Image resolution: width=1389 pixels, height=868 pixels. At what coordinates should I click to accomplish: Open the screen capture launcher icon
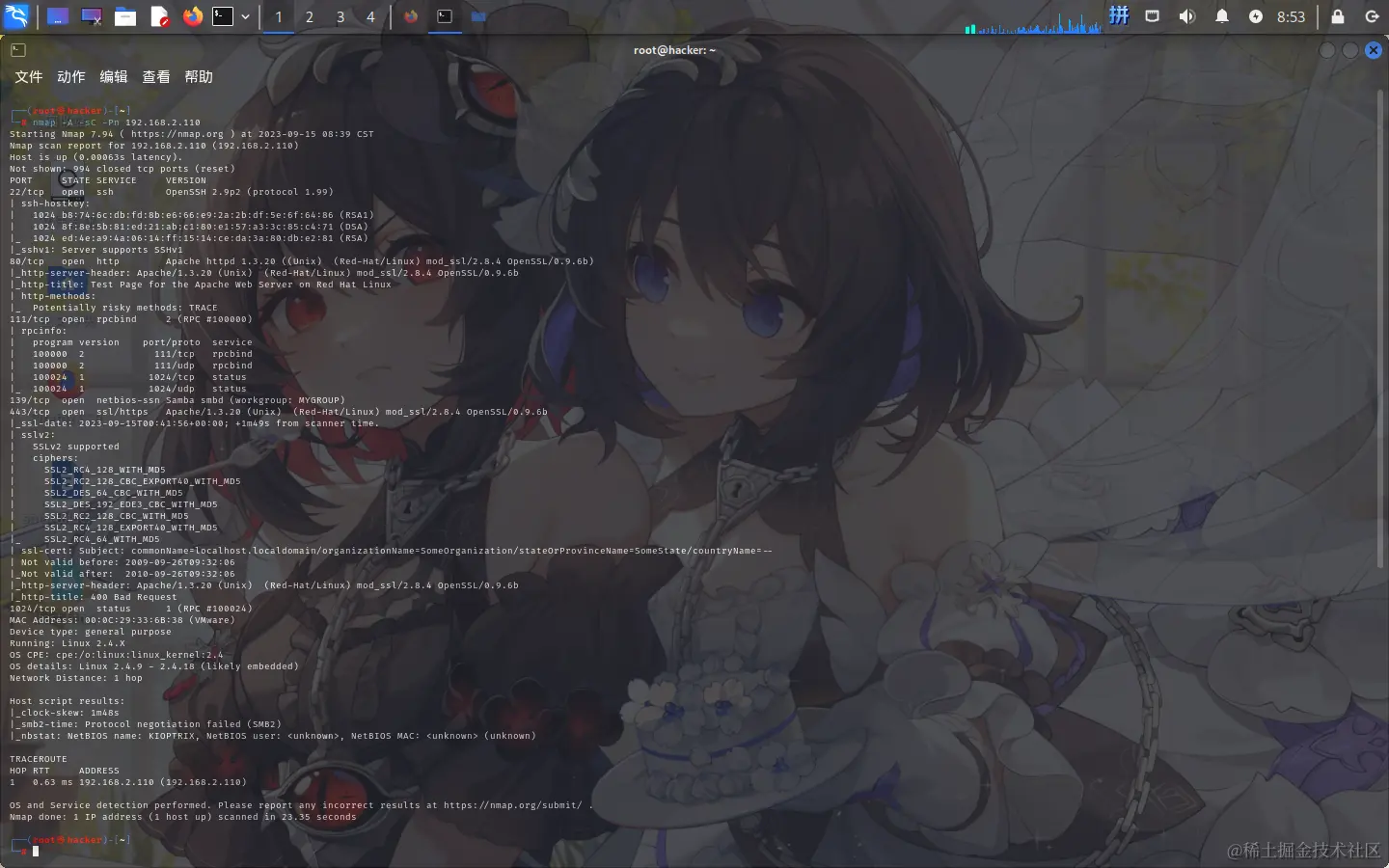(x=92, y=16)
